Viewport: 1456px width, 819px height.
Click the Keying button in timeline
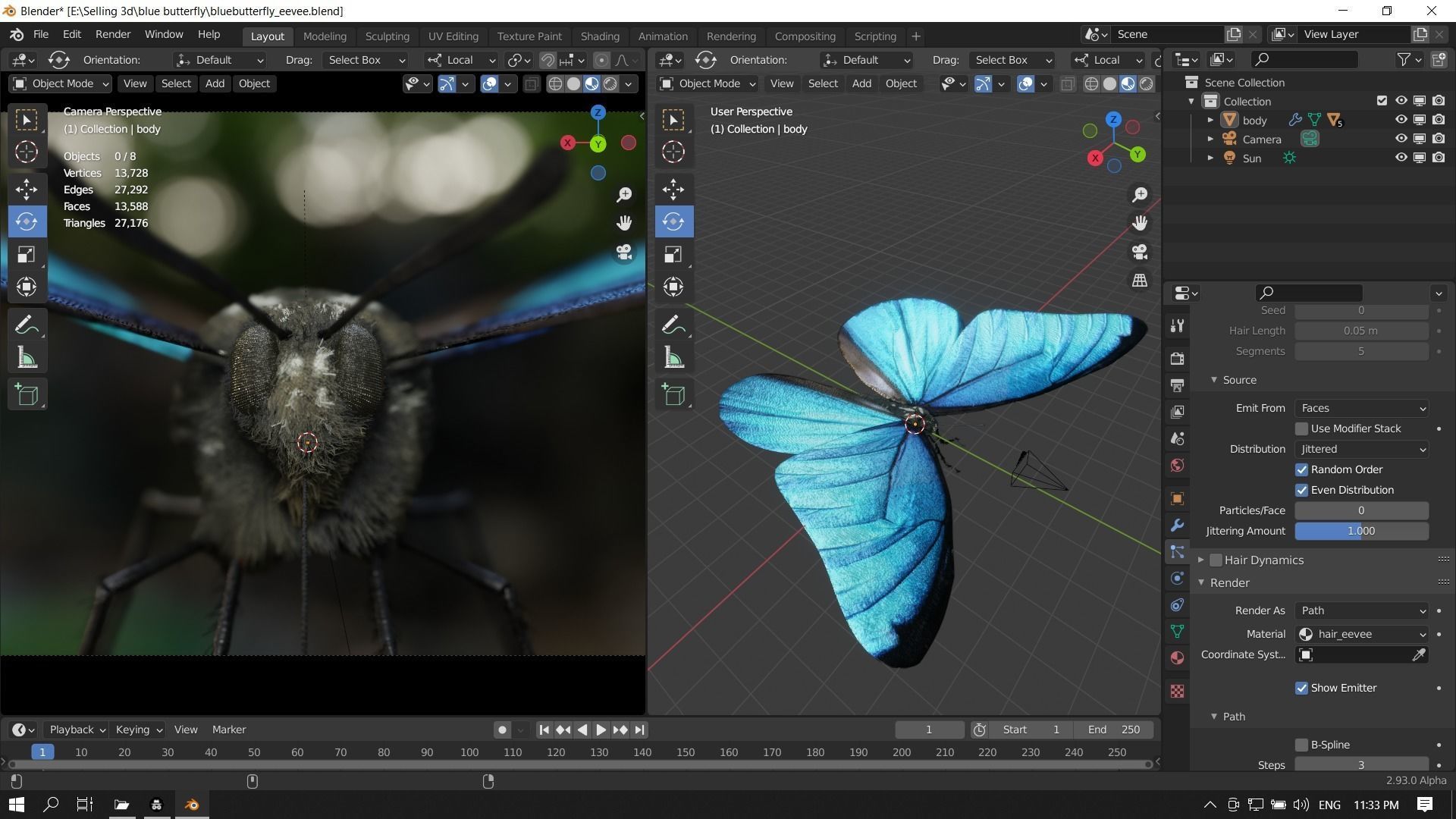point(138,730)
